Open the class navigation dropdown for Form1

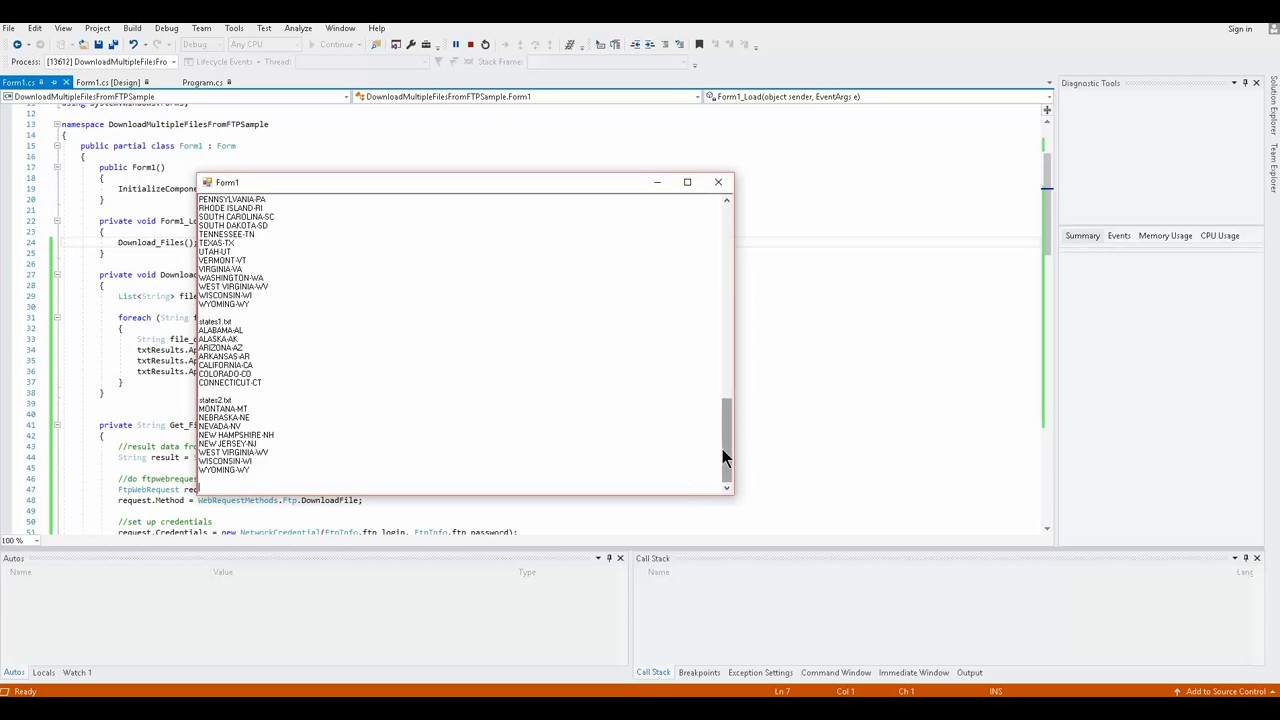[x=527, y=97]
